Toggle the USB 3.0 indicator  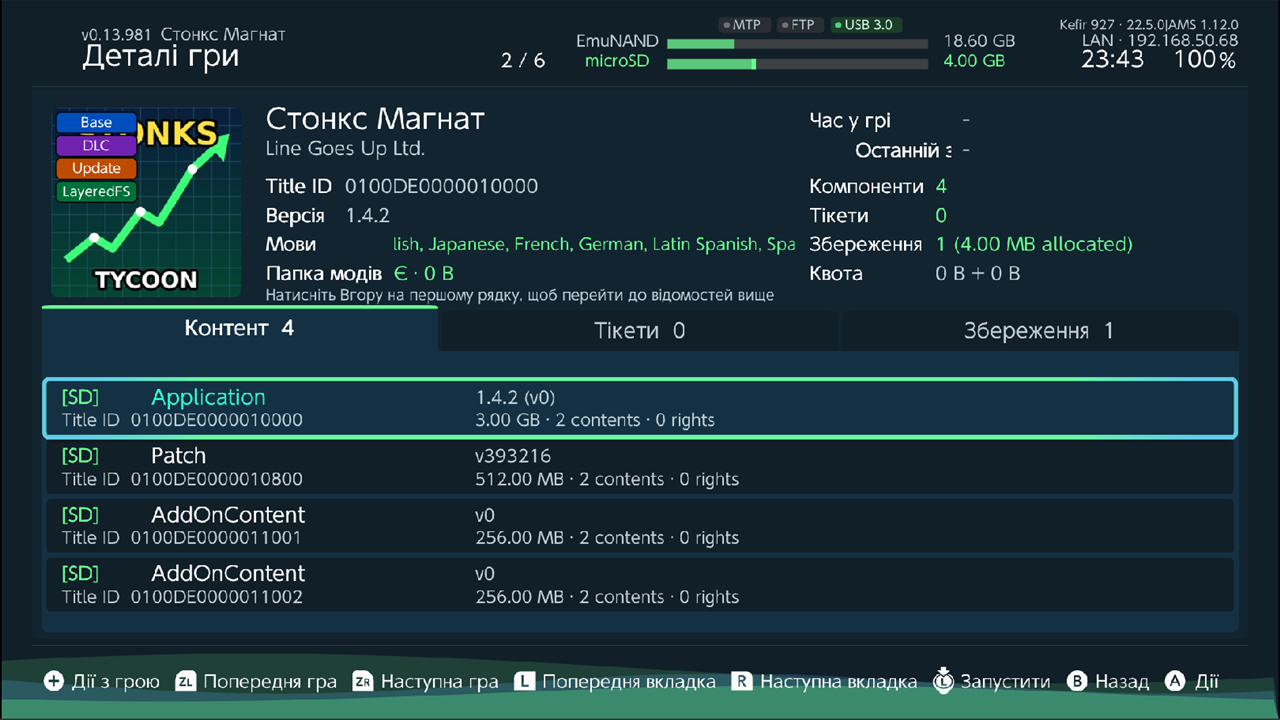[866, 25]
